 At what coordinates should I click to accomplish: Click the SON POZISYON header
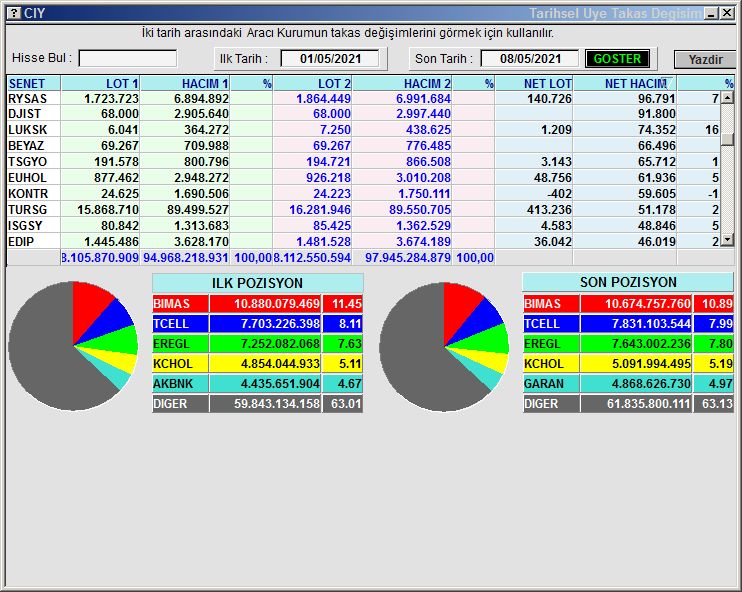pyautogui.click(x=628, y=282)
